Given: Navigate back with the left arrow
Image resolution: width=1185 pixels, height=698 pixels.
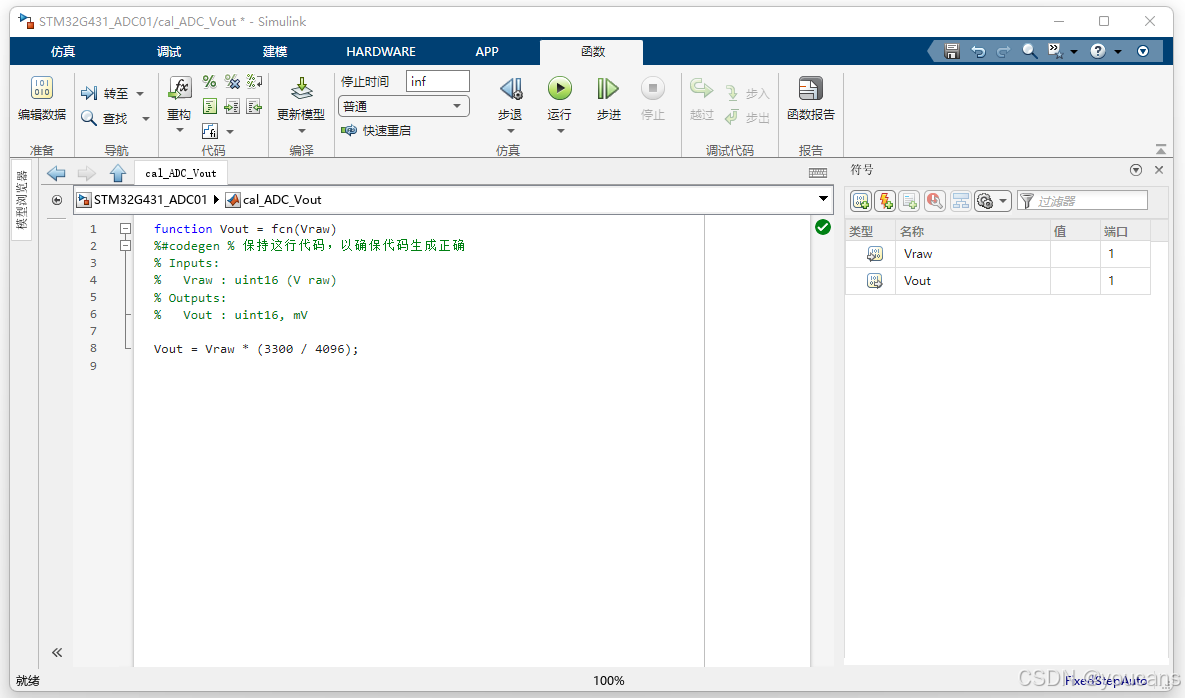Looking at the screenshot, I should 56,173.
